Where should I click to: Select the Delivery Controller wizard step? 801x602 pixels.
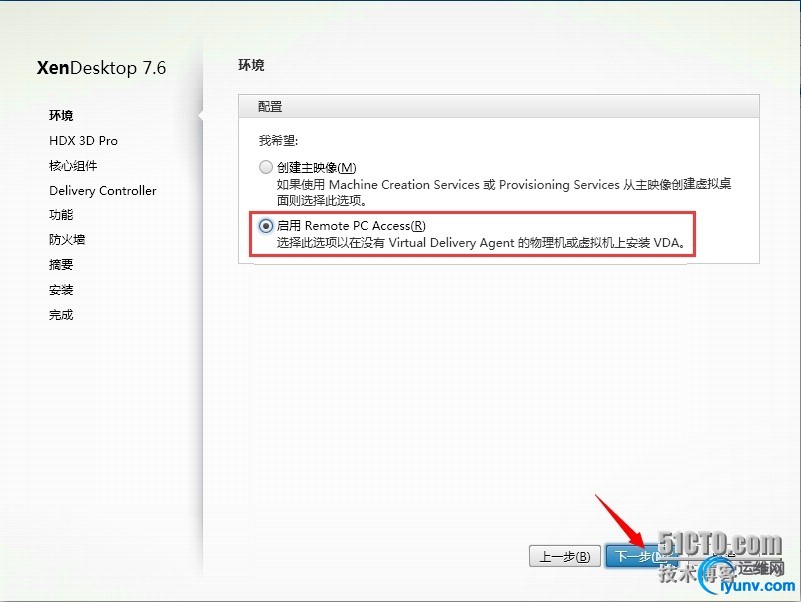(103, 191)
